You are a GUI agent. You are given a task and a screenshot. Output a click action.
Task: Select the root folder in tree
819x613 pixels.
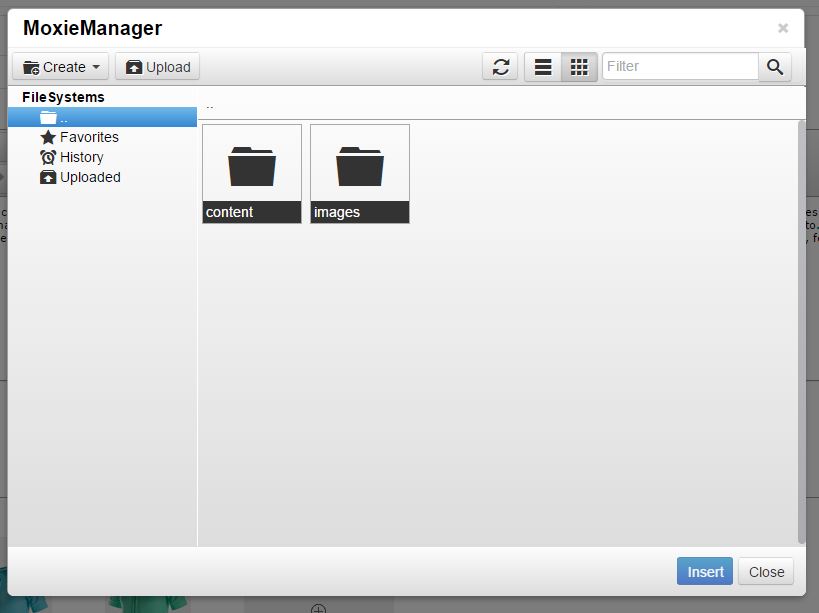pyautogui.click(x=102, y=117)
